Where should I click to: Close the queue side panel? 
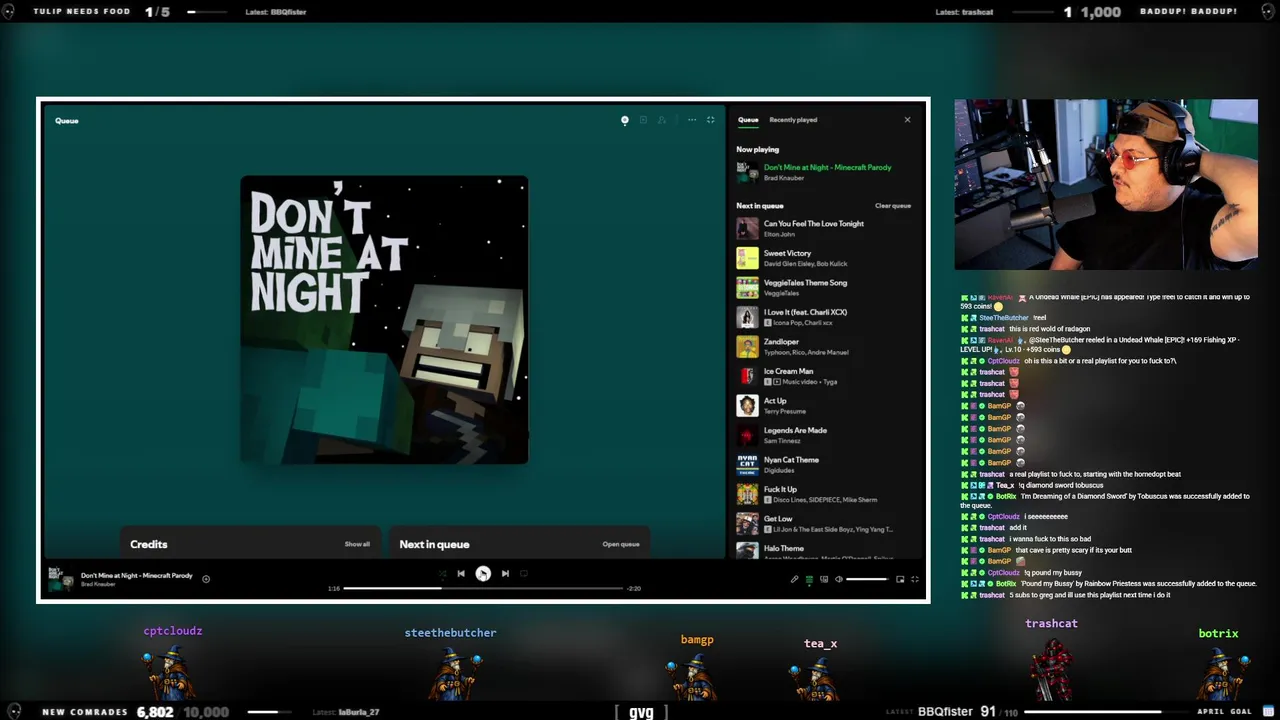tap(907, 120)
